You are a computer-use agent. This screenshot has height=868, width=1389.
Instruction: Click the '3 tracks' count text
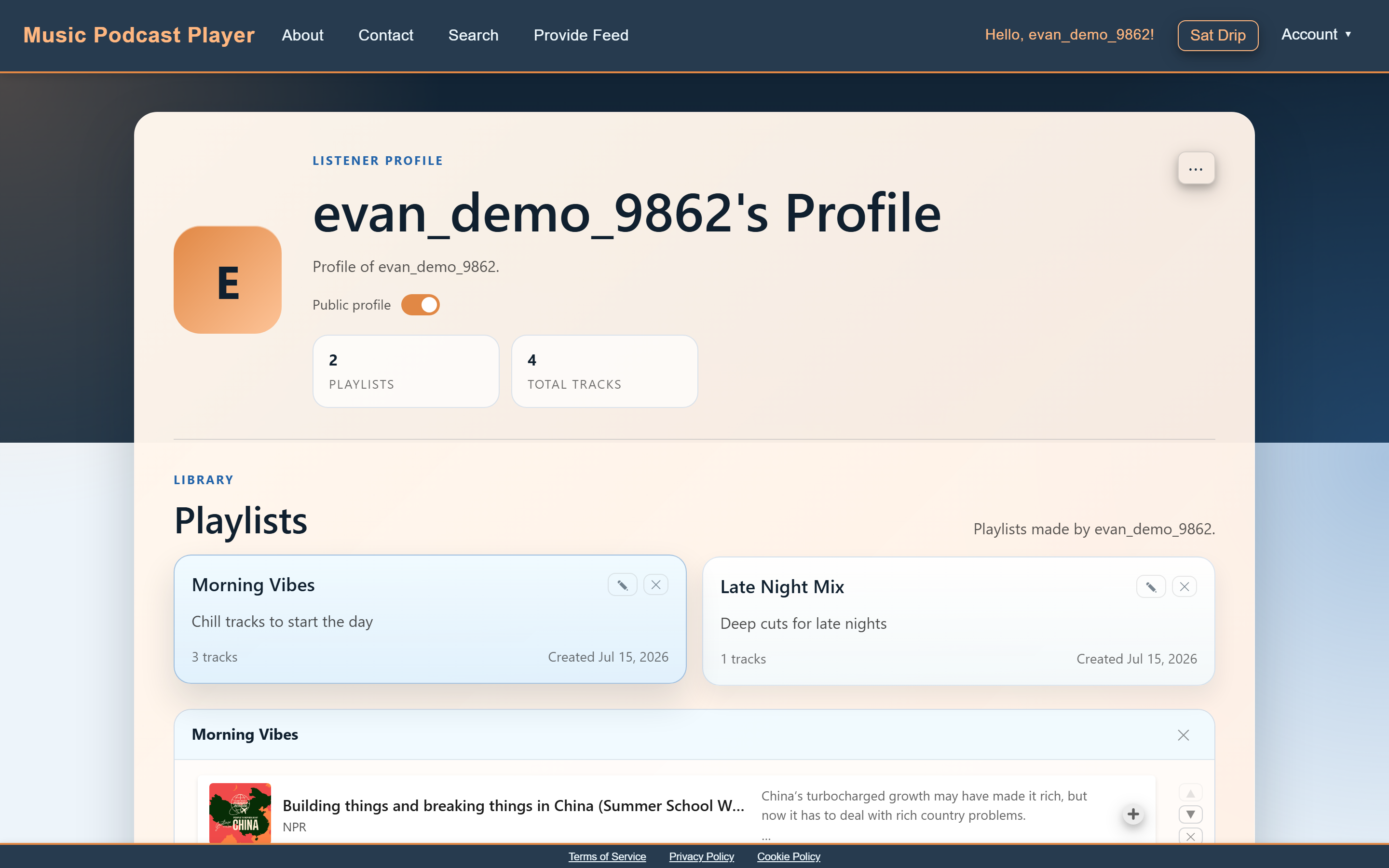(214, 657)
